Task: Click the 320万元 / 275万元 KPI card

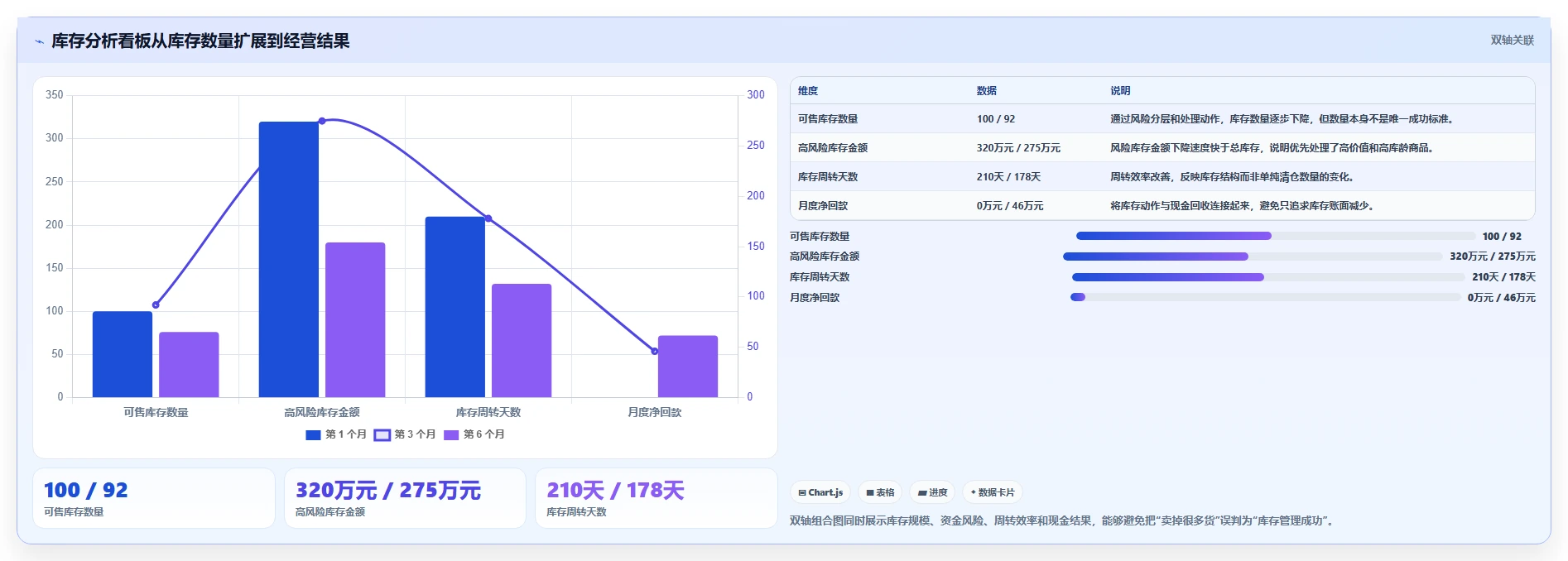Action: pyautogui.click(x=405, y=498)
